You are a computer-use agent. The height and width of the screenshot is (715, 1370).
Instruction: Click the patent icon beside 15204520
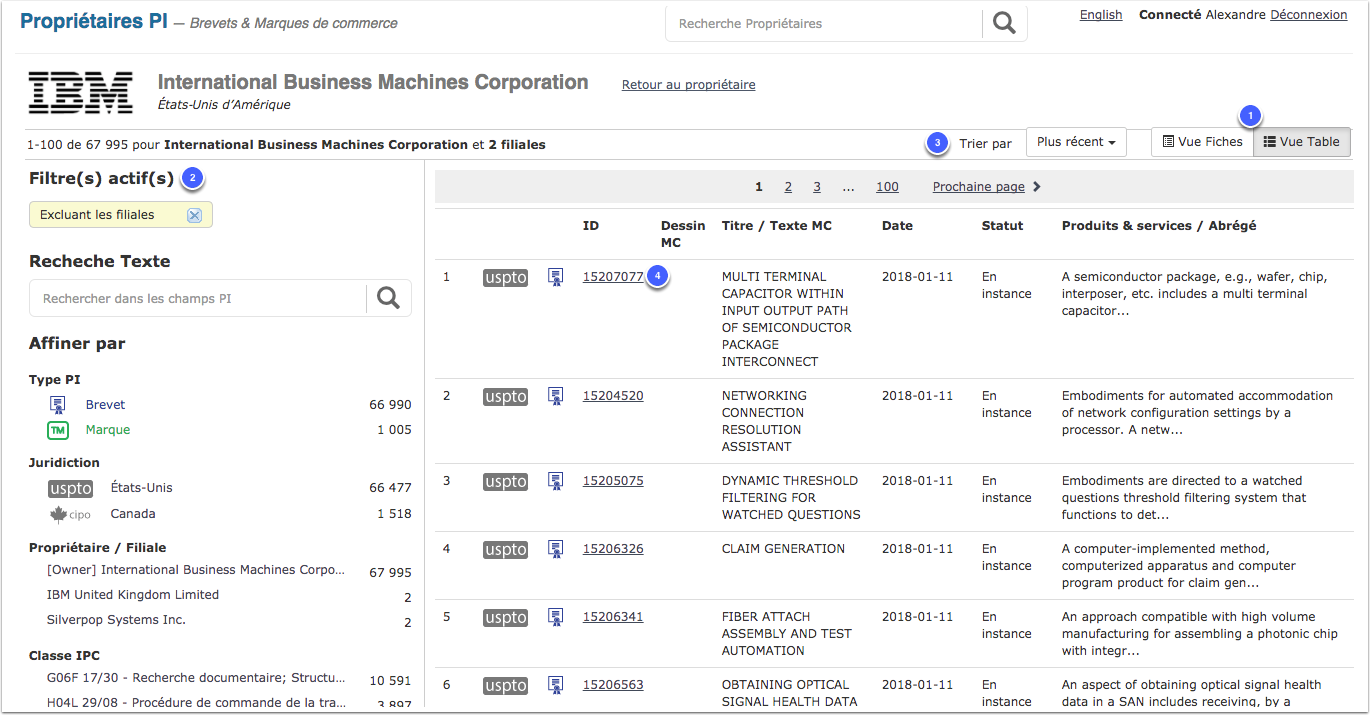(555, 396)
